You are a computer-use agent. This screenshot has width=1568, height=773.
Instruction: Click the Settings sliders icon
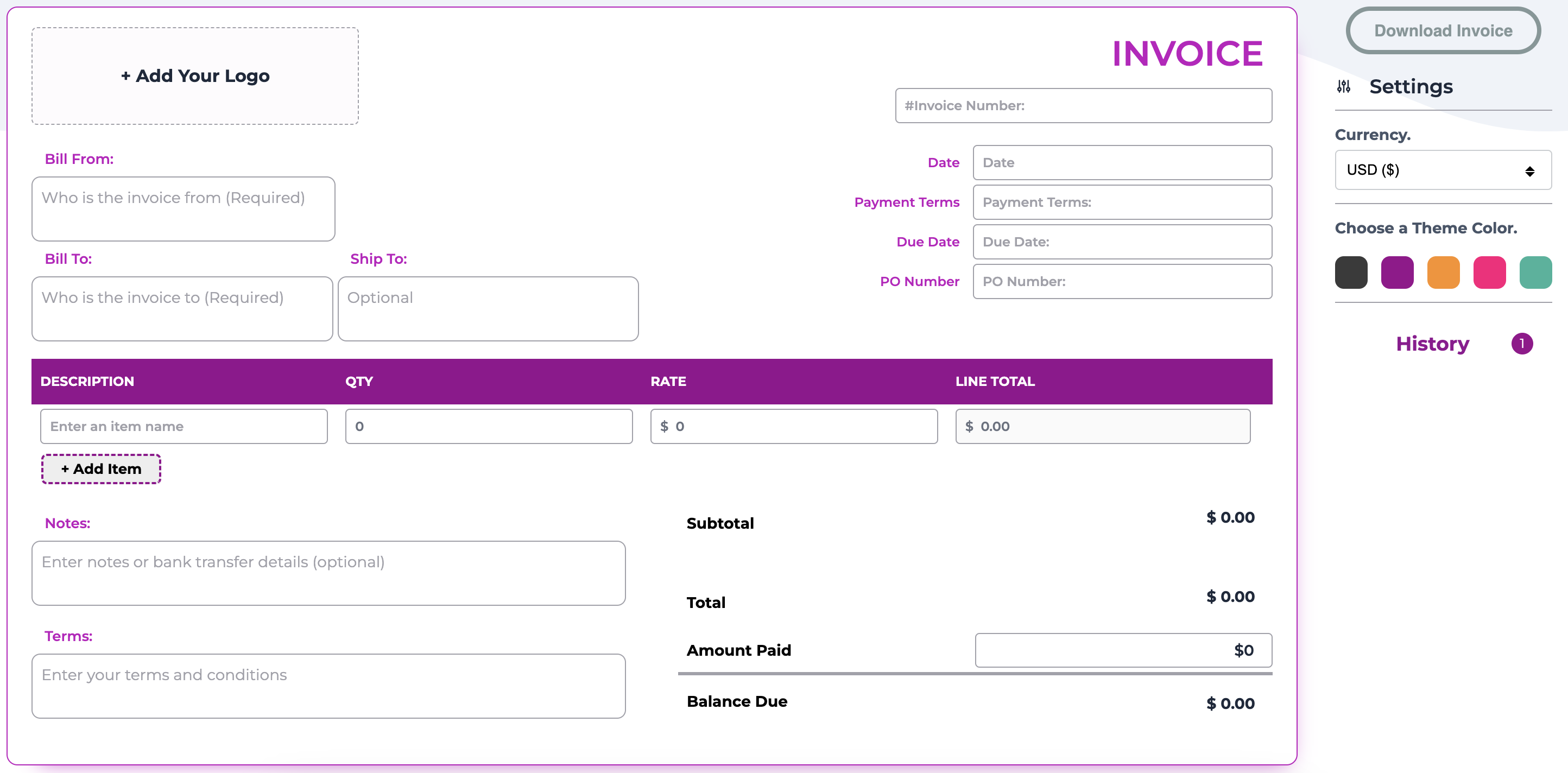pyautogui.click(x=1344, y=86)
